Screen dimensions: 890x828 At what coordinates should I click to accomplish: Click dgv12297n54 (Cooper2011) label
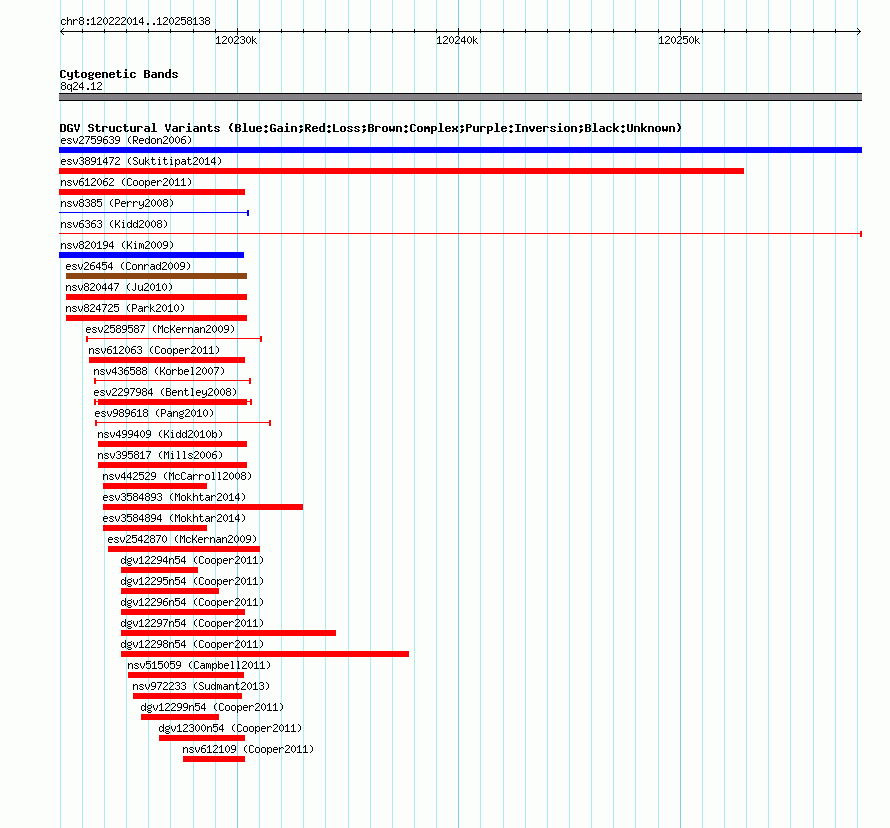(x=192, y=623)
